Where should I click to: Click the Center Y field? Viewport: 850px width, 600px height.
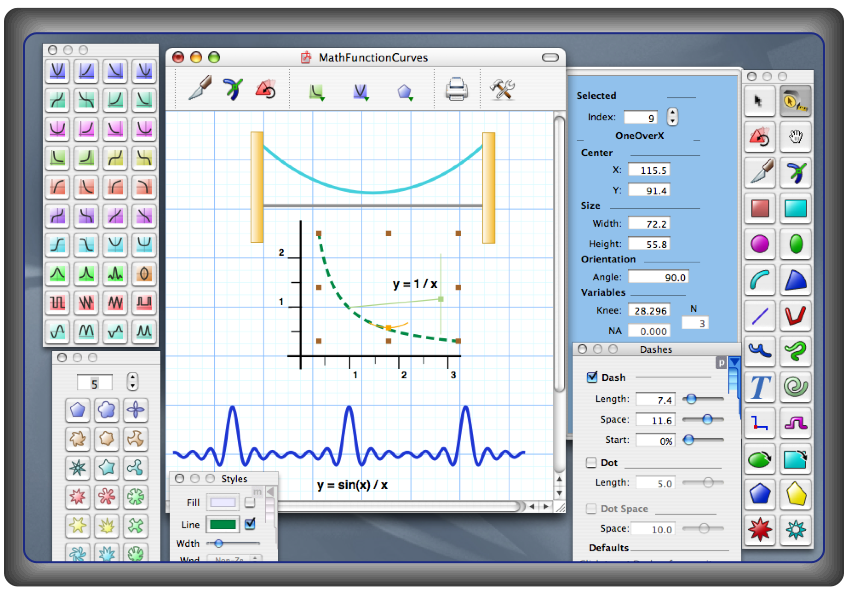pos(649,190)
